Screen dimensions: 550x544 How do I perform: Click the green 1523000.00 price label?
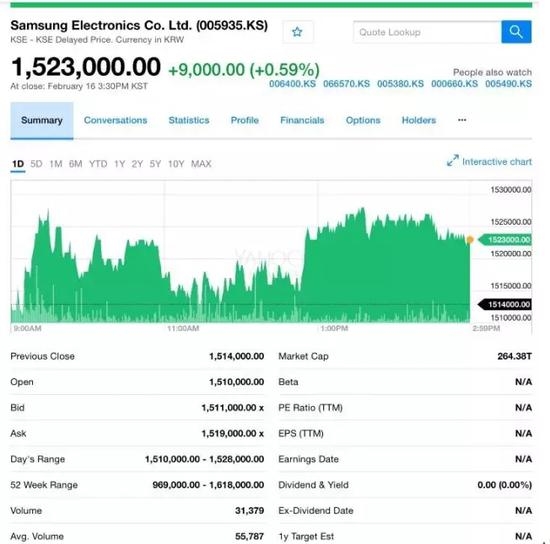point(505,240)
